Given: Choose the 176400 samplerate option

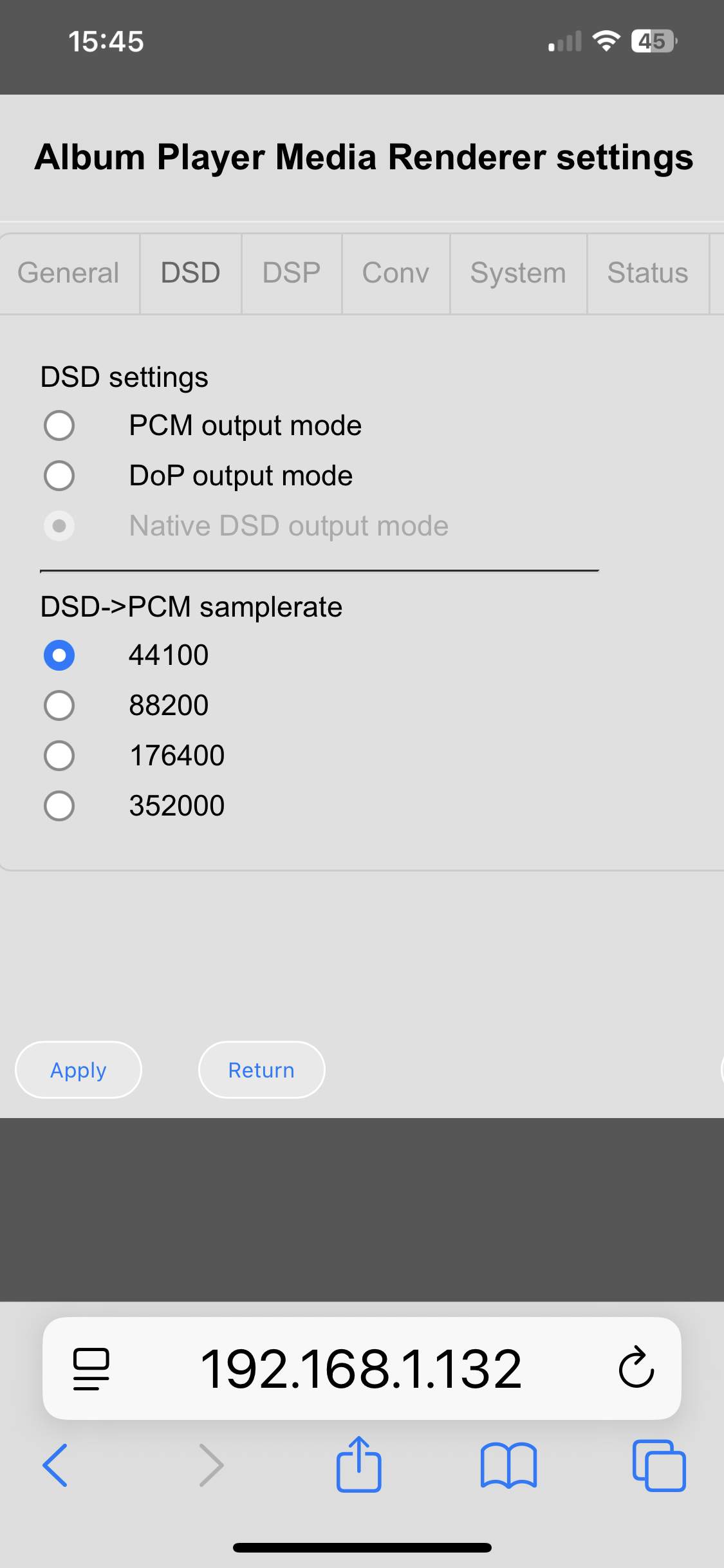Looking at the screenshot, I should [59, 755].
